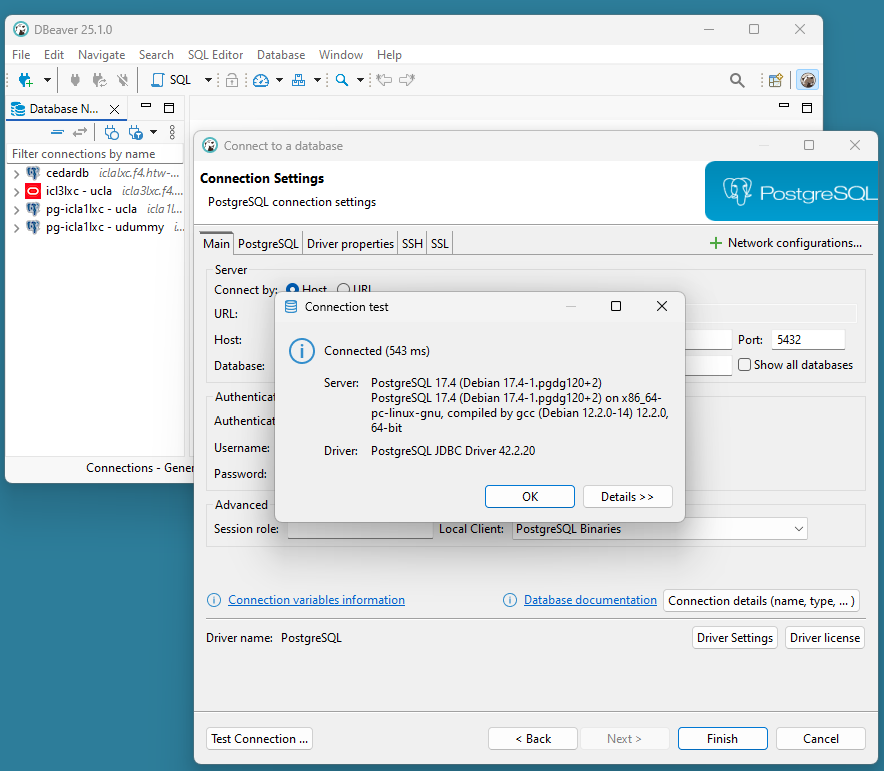Screen dimensions: 884x771
Task: Minimize the editor area panel
Action: click(x=784, y=105)
